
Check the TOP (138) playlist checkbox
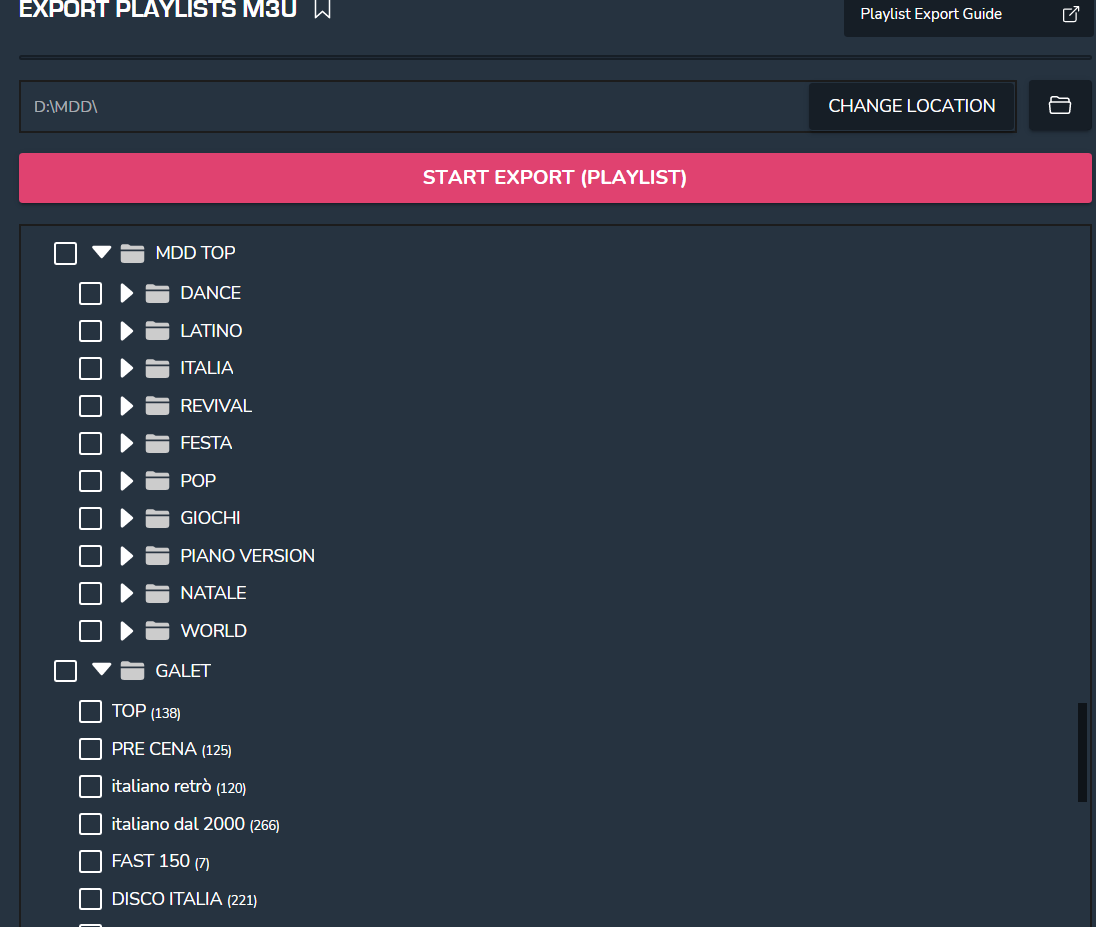(x=91, y=711)
